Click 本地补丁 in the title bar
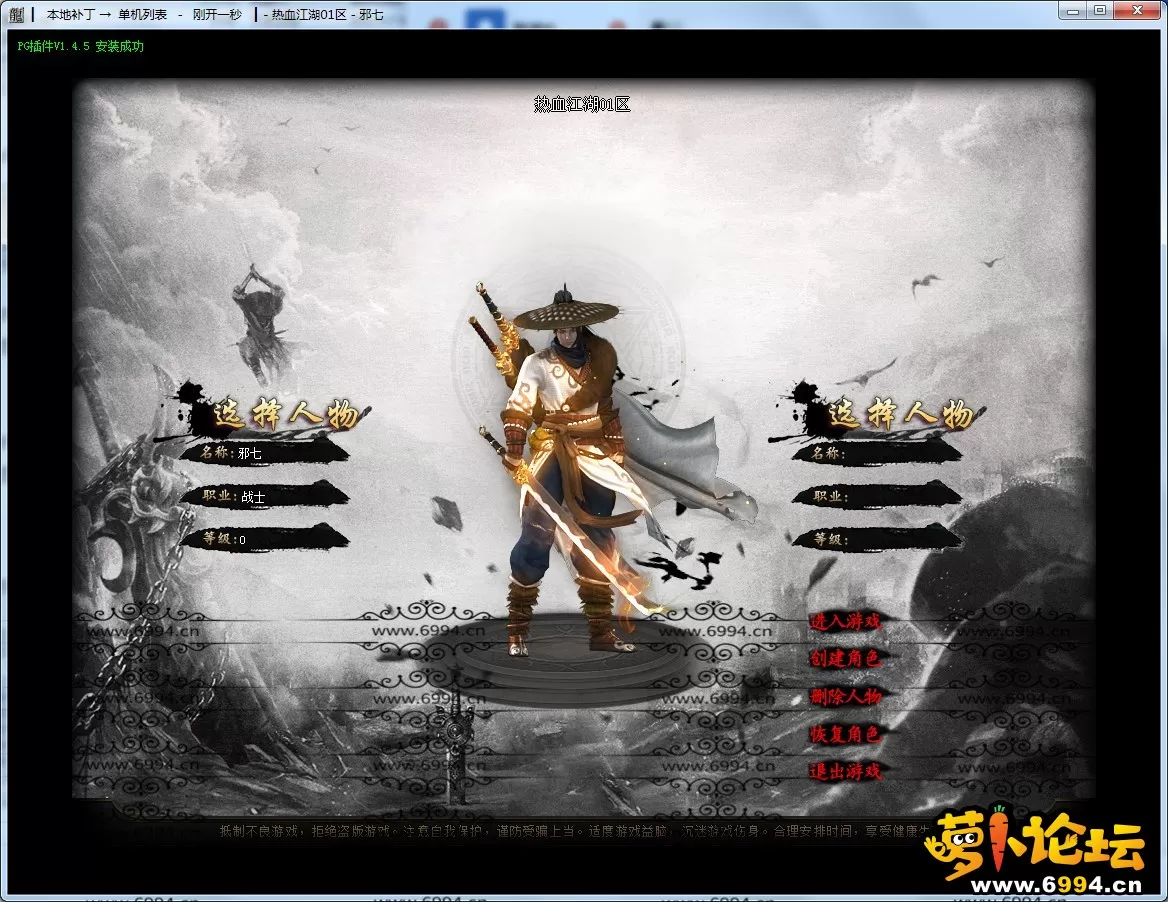 pos(71,14)
